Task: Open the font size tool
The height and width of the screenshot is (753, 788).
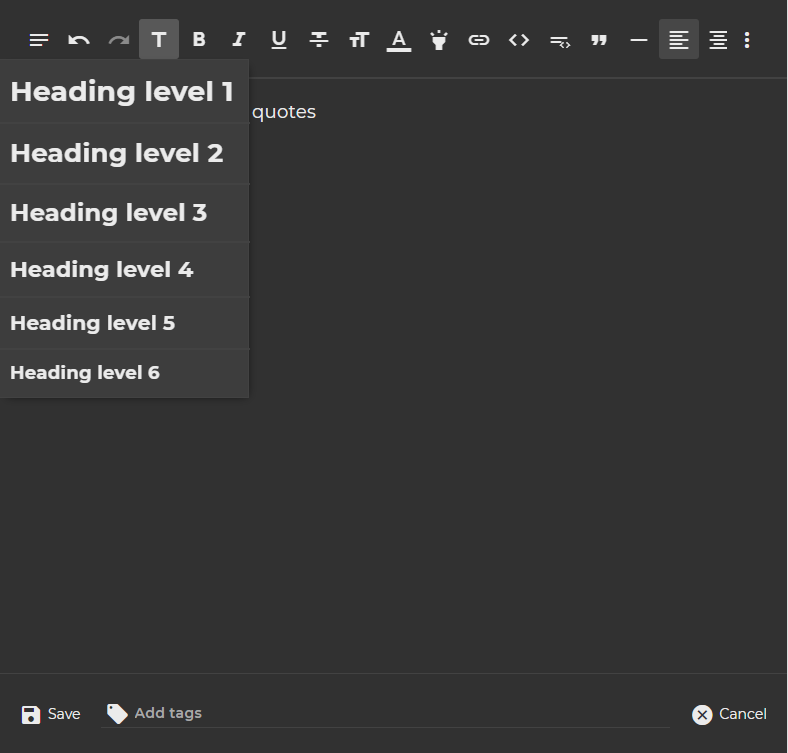Action: coord(359,40)
